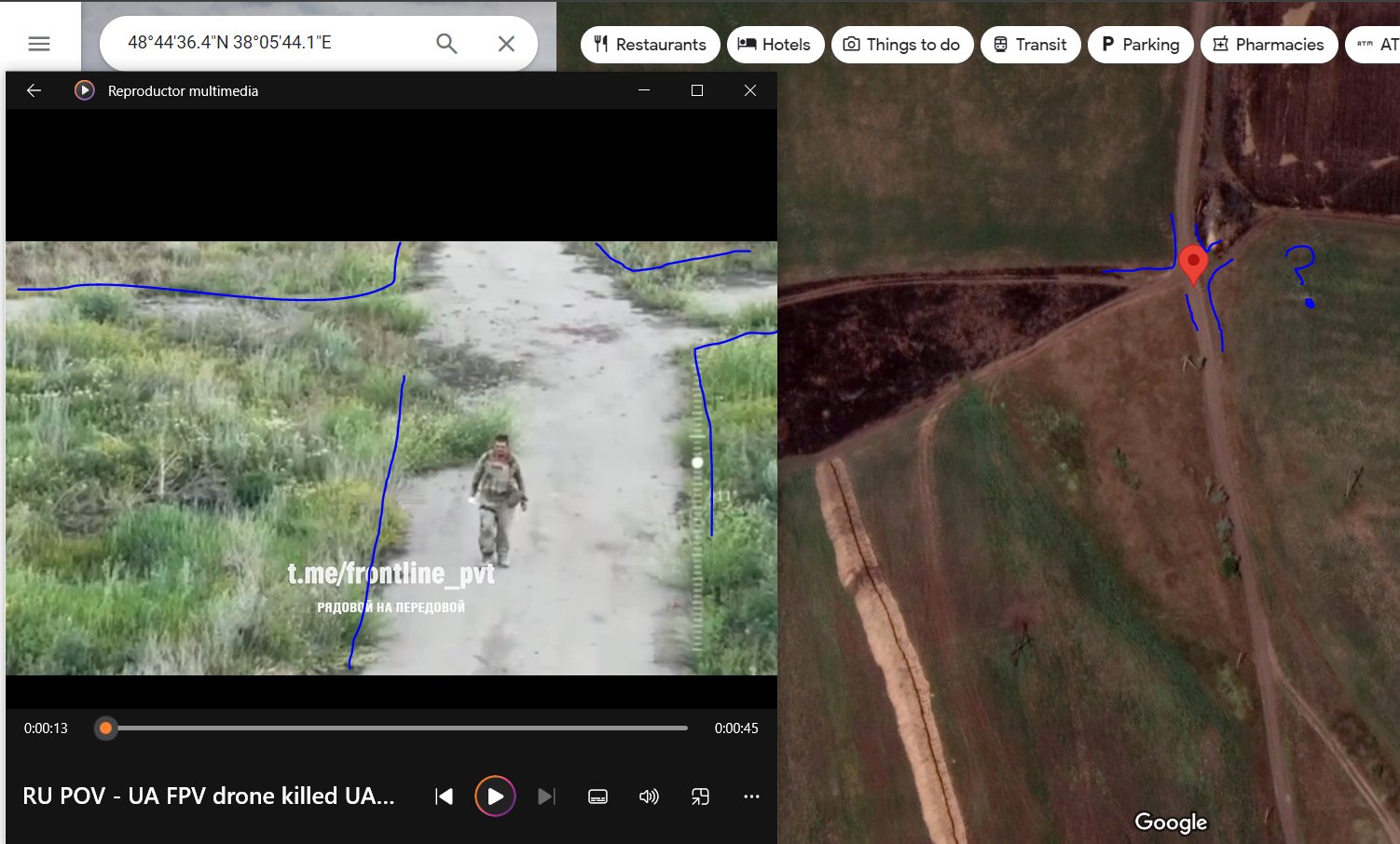This screenshot has width=1400, height=844.
Task: Click the Google Maps search magnifier icon
Action: (446, 44)
